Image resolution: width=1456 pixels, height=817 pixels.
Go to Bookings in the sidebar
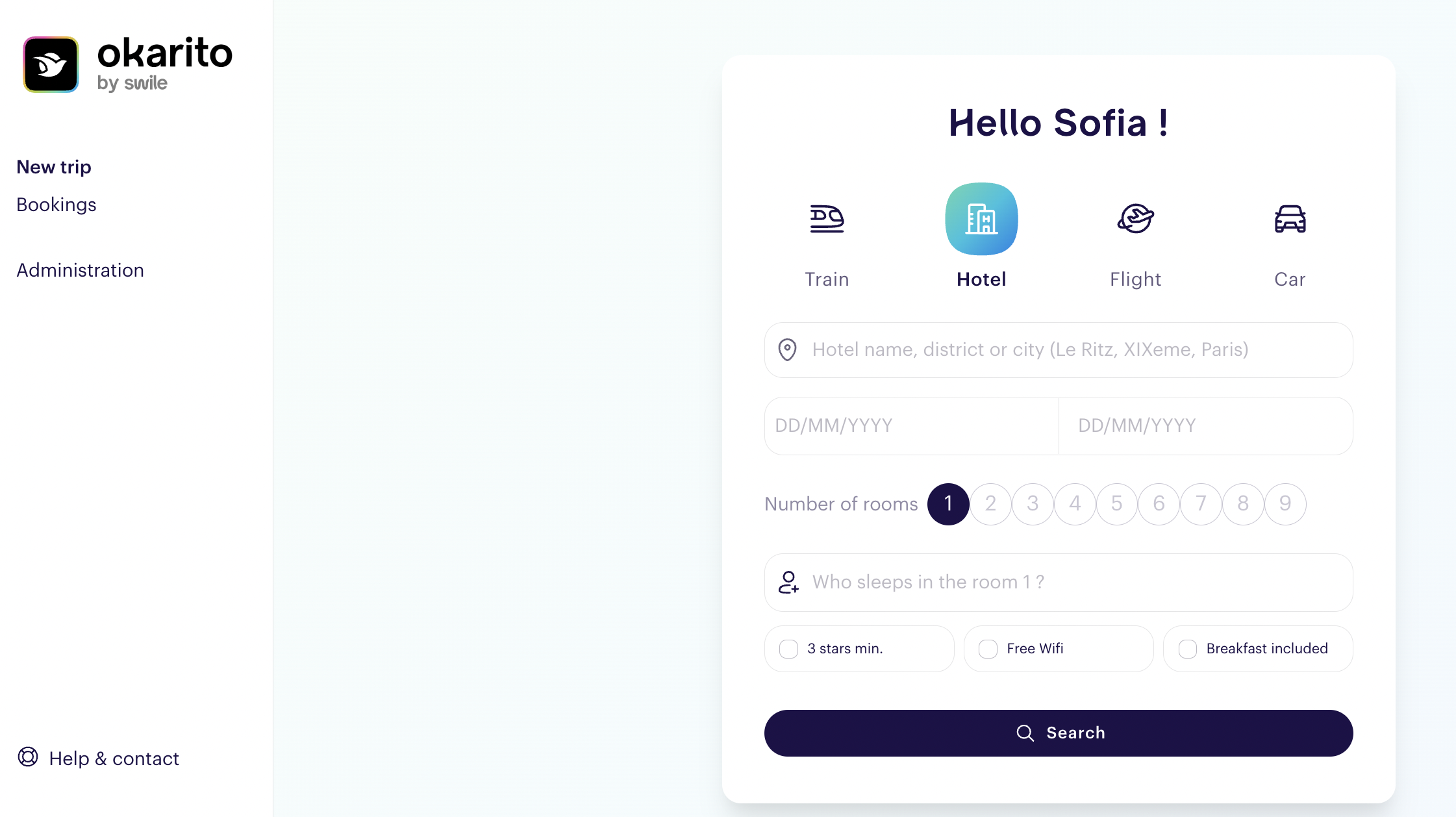(56, 205)
